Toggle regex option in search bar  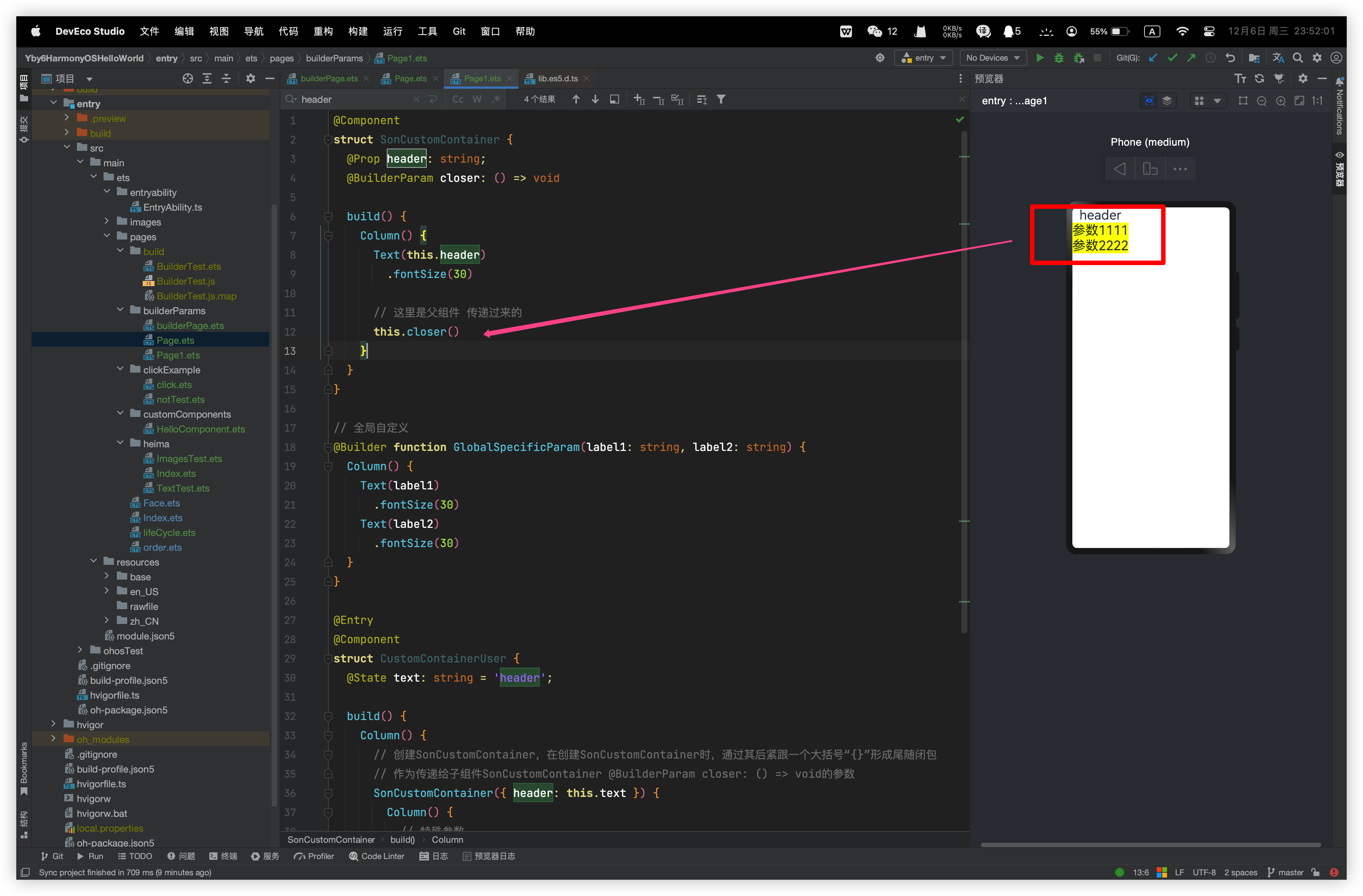(496, 99)
